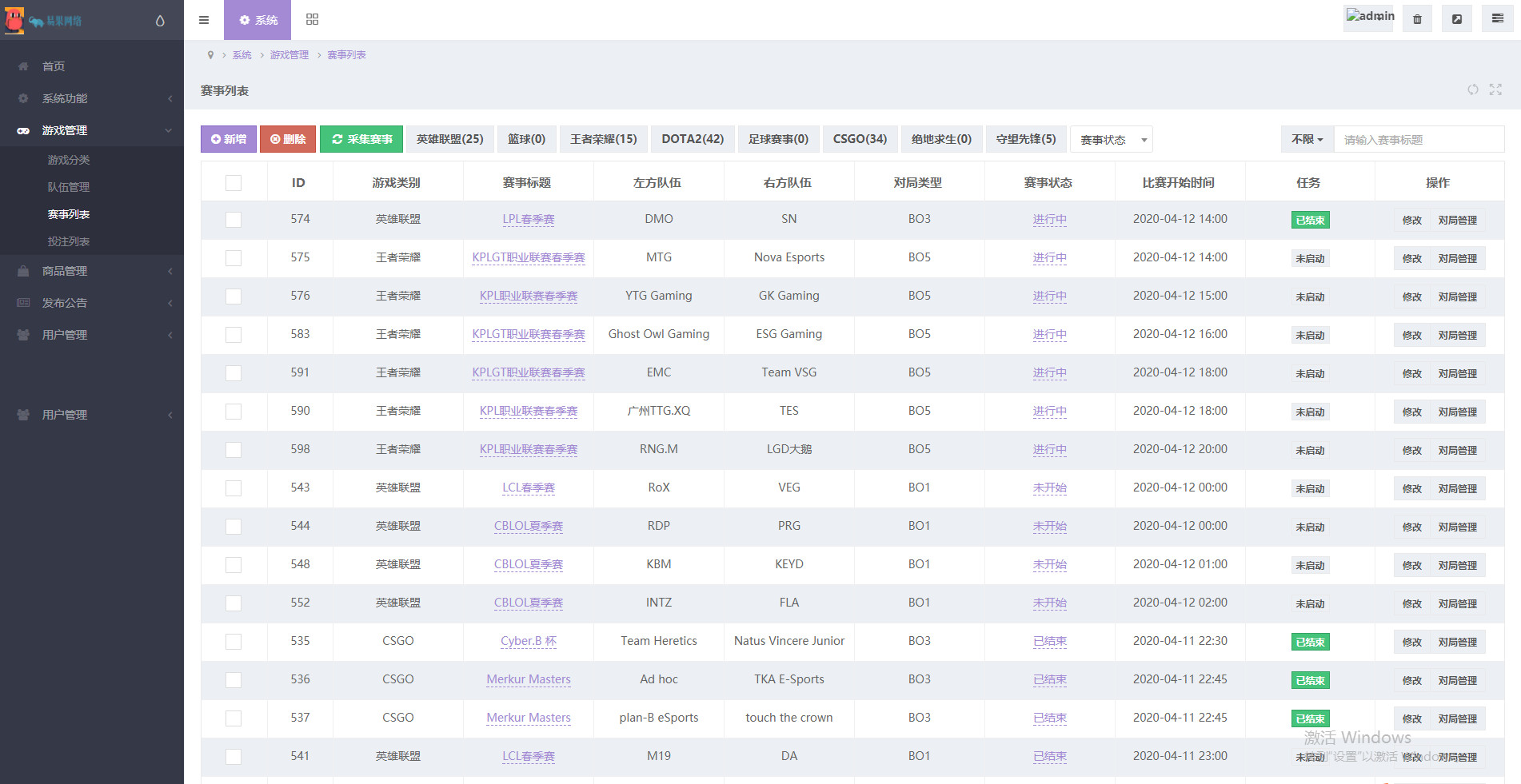Check the box for match ID 574

234,220
